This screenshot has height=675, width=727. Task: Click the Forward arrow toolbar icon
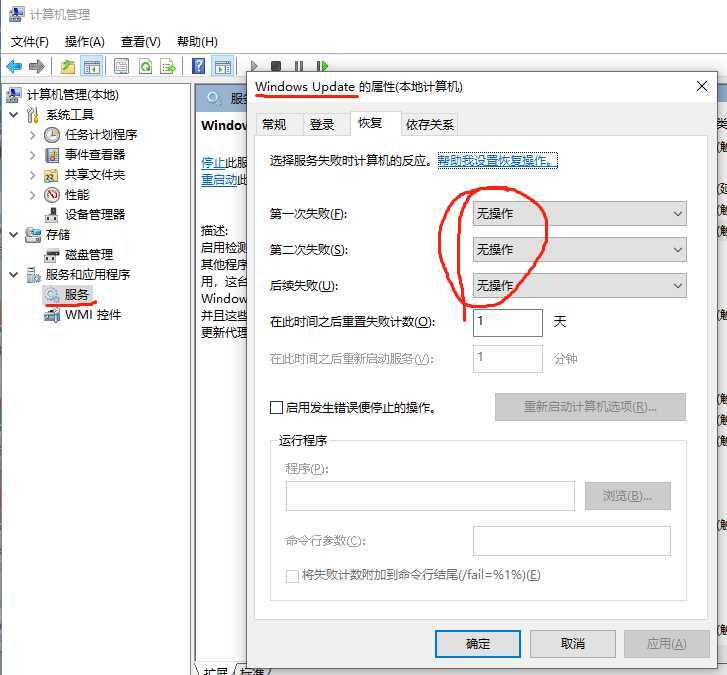pyautogui.click(x=37, y=67)
